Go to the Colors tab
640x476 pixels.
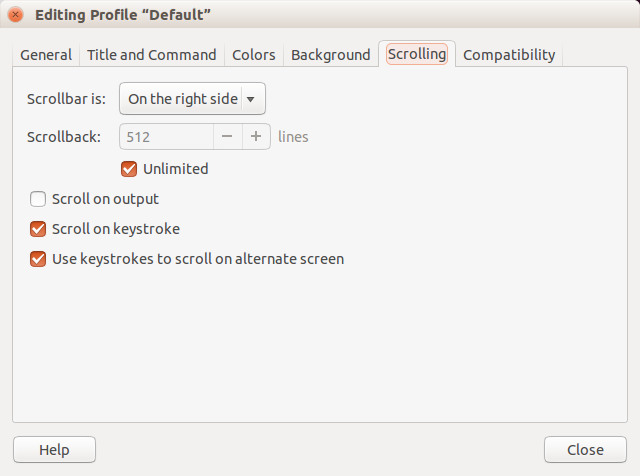[x=254, y=55]
